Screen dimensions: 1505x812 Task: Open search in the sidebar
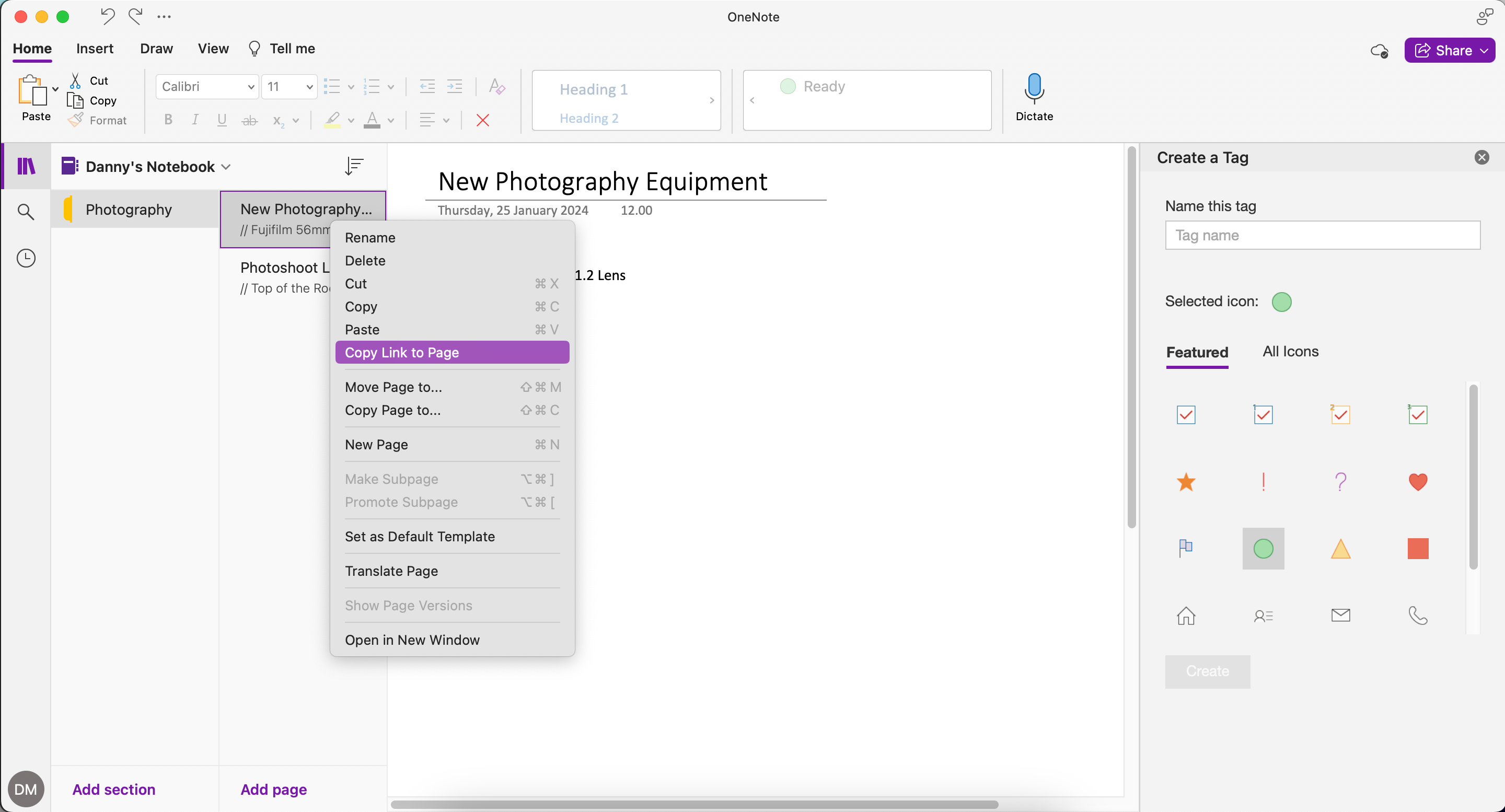[x=26, y=212]
